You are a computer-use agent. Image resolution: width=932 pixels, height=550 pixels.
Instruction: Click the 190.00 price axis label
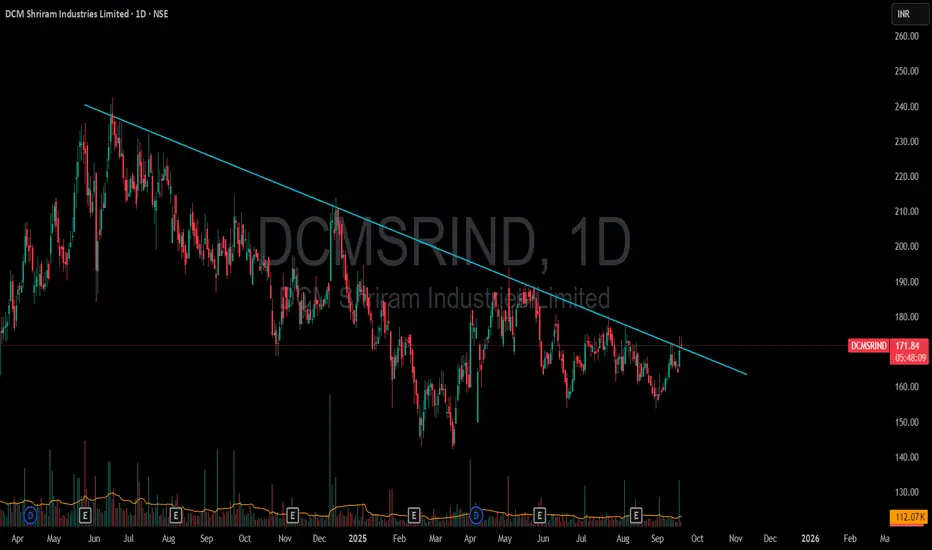906,282
